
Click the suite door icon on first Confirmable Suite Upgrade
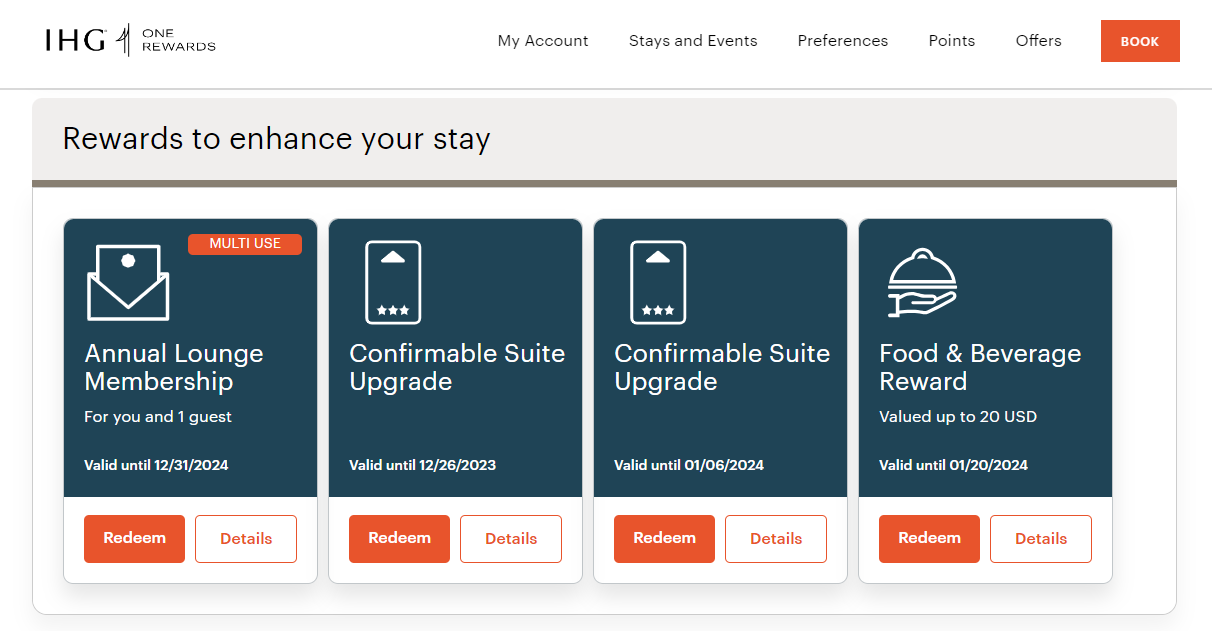393,281
